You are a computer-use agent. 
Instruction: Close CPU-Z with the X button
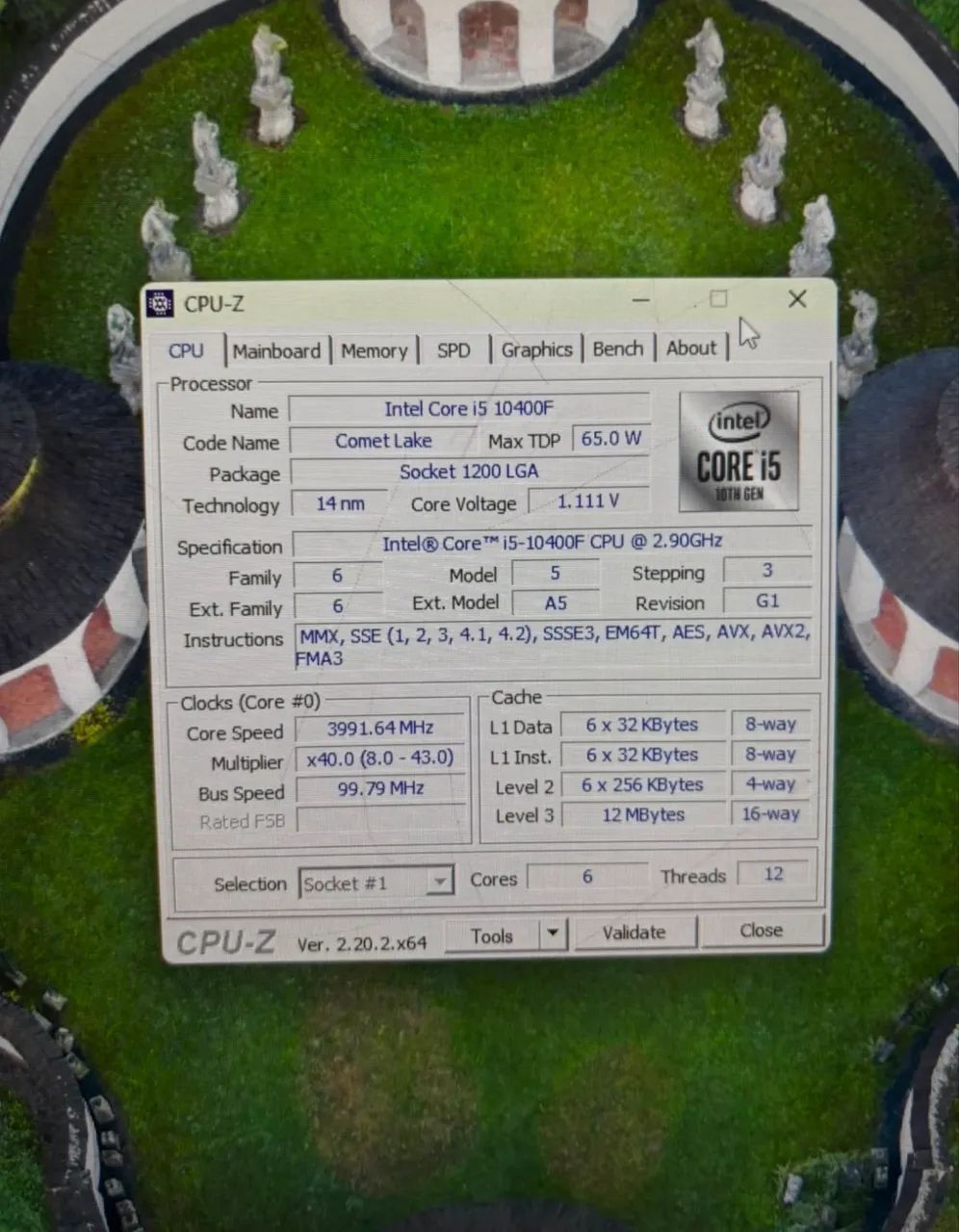pos(797,299)
